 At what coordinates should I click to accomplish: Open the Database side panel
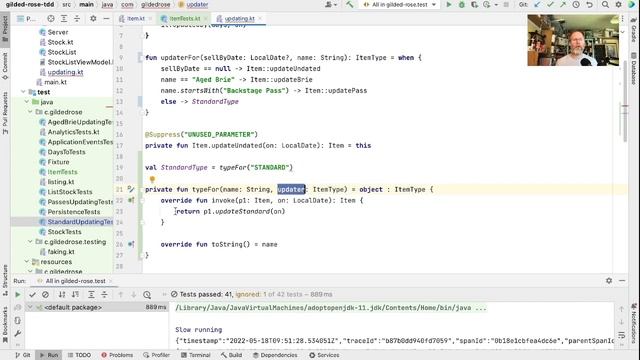coord(634,68)
